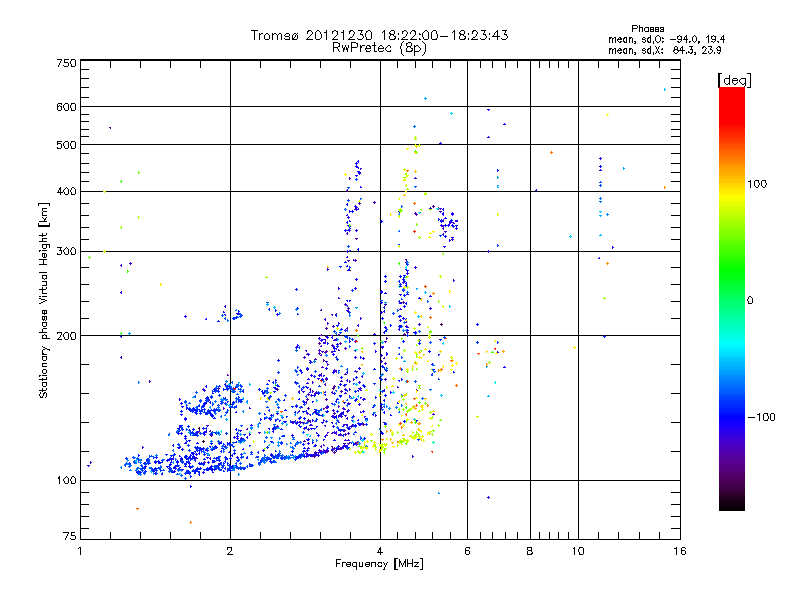
Task: Click the x-axis tick label '16'
Action: (x=680, y=551)
